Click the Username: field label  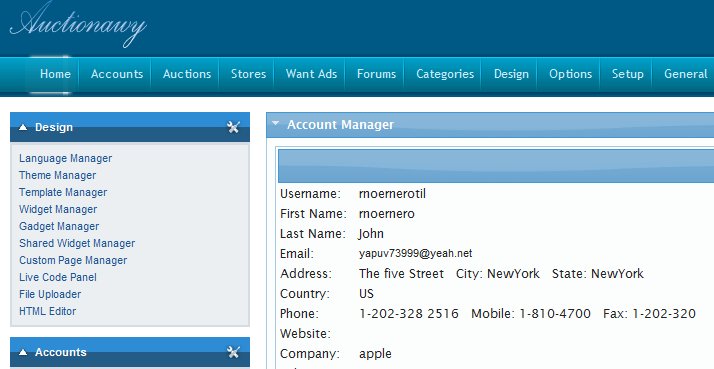pos(310,194)
